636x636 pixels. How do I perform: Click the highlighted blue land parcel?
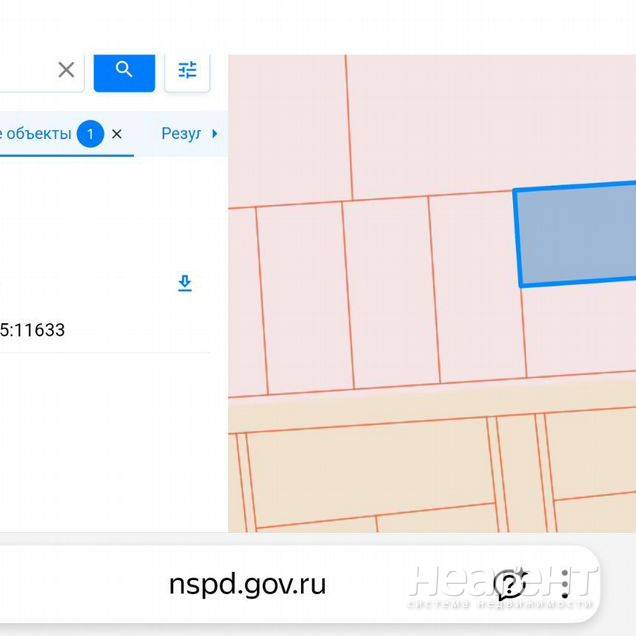(x=577, y=236)
